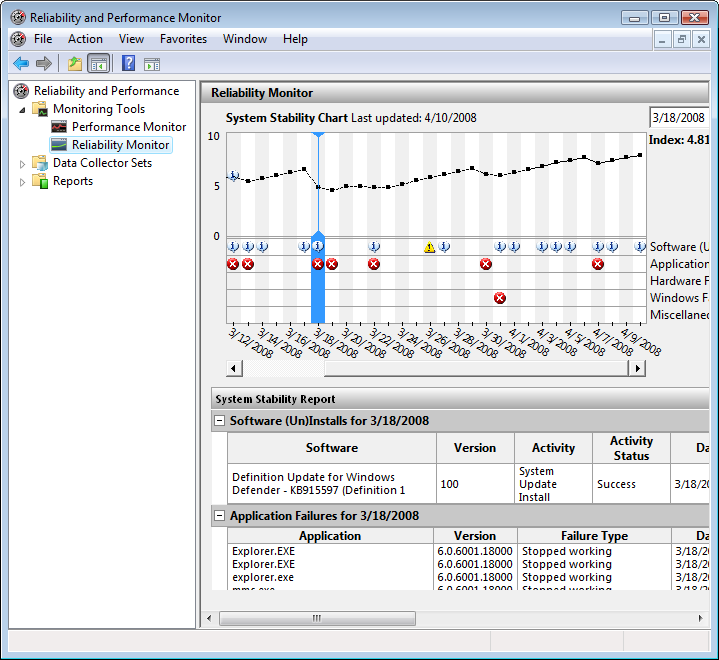Toggle the Show/Hide Action Pane icon
Screen dimensions: 719x660
click(x=152, y=64)
